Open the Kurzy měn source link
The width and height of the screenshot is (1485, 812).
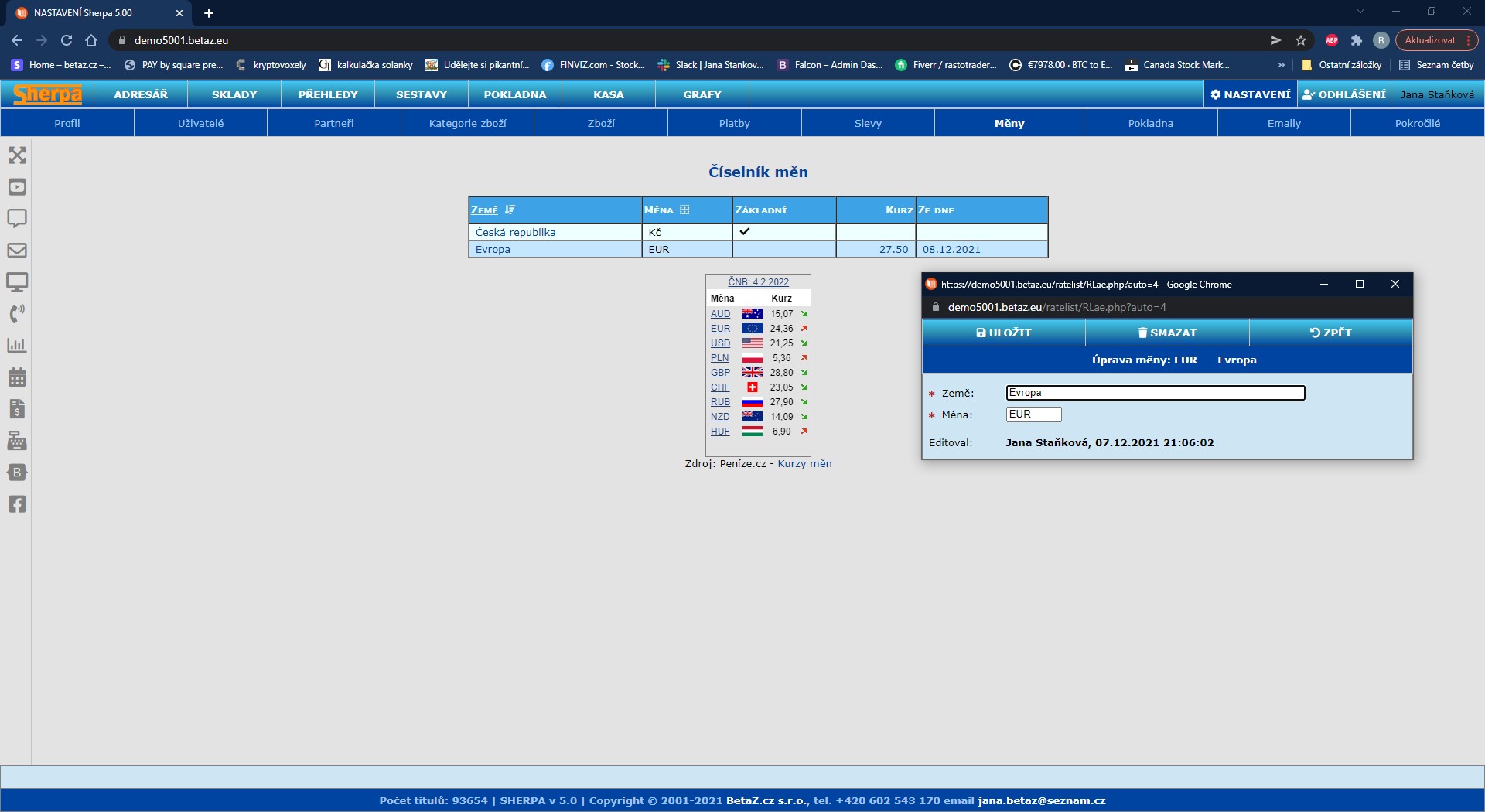(804, 464)
